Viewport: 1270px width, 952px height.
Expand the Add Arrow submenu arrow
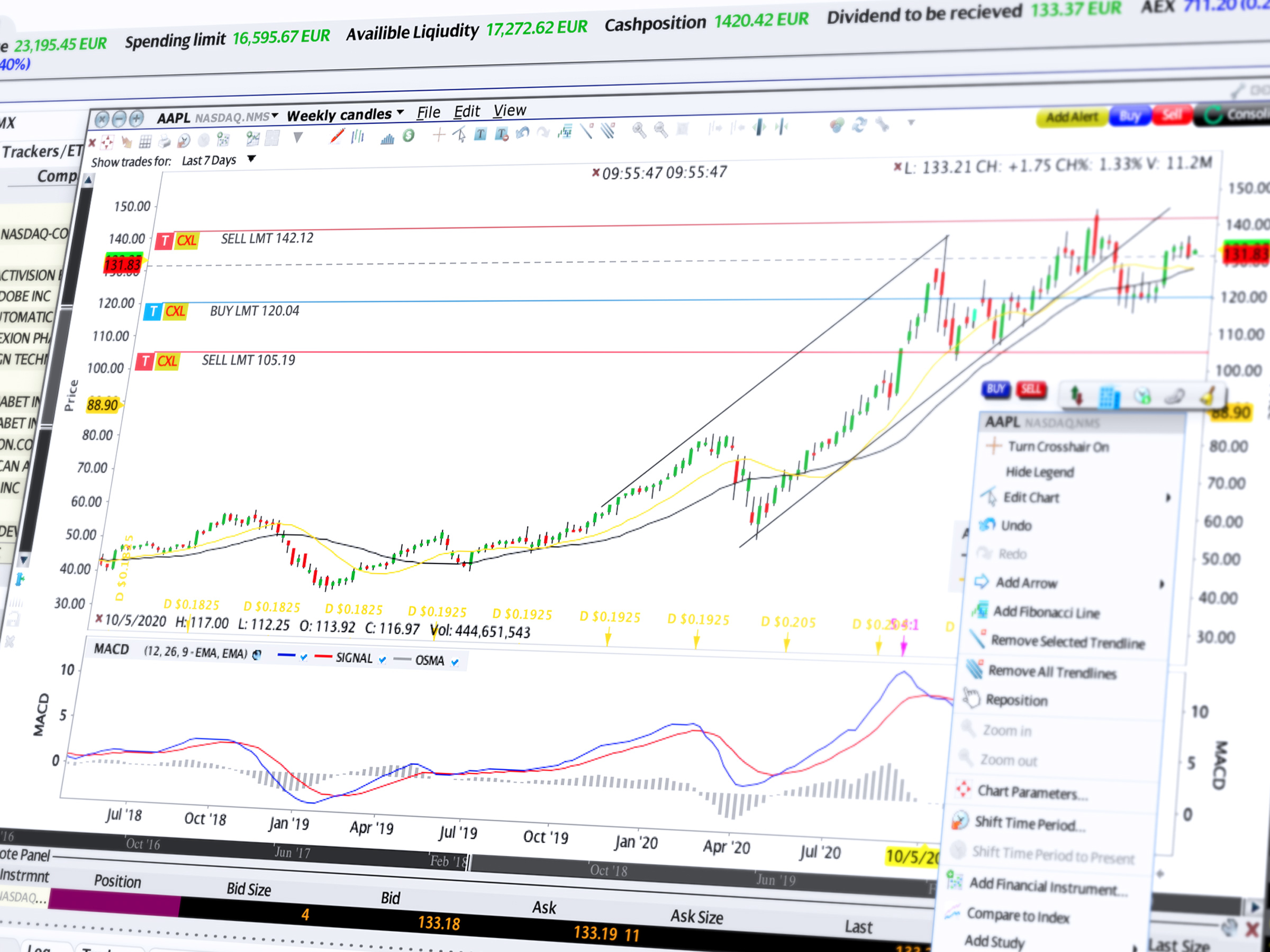click(1162, 584)
